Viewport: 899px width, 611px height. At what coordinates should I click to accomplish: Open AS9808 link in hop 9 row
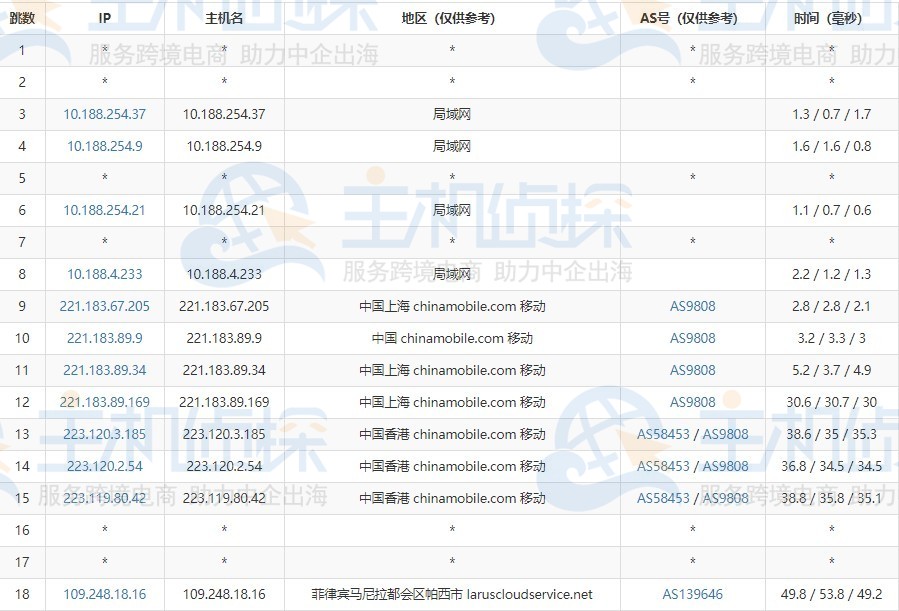[x=693, y=306]
